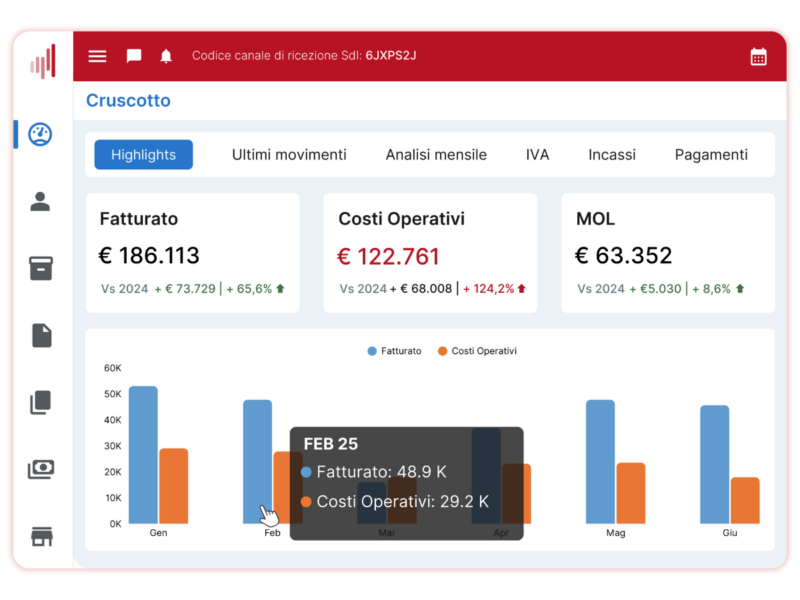This screenshot has height=600, width=800.
Task: Click the blue Feb bar in chart
Action: tap(257, 460)
